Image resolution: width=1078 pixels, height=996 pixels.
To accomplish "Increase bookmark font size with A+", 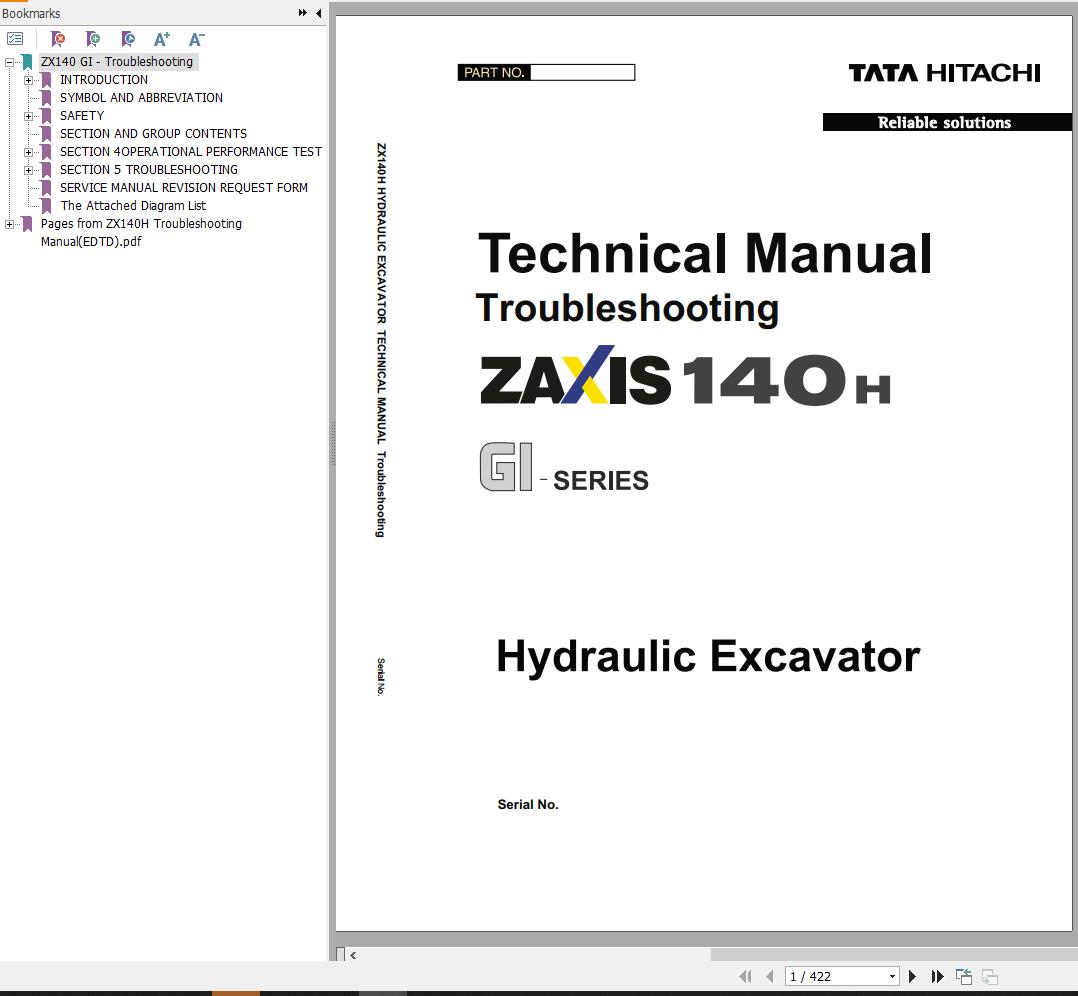I will pyautogui.click(x=162, y=39).
